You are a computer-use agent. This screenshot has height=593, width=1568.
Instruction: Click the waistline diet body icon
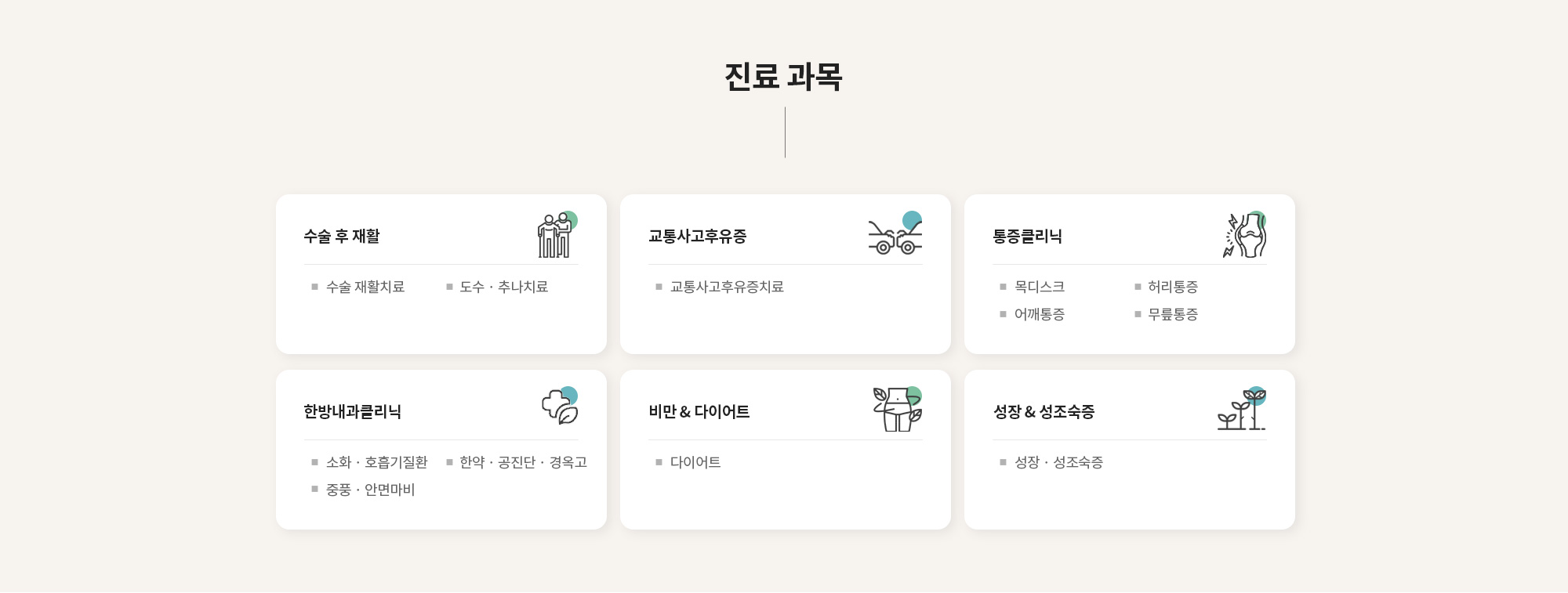(x=898, y=409)
